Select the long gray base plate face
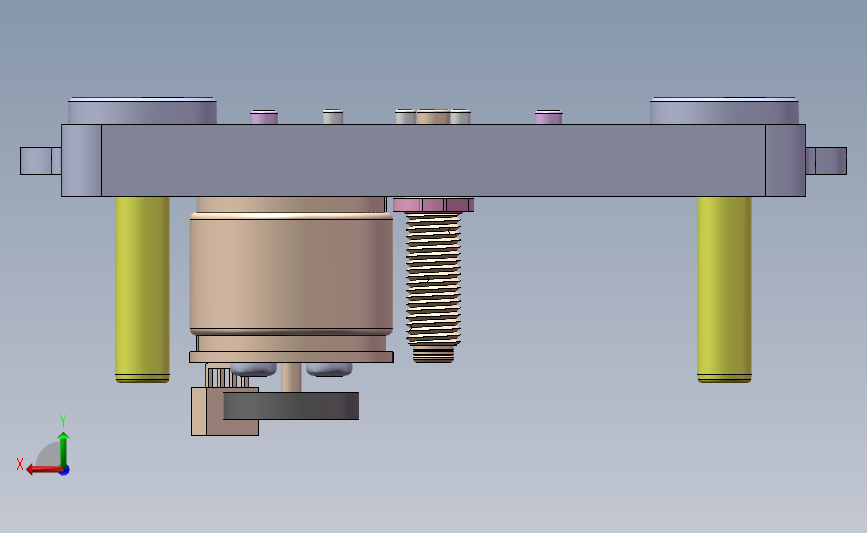 (434, 160)
